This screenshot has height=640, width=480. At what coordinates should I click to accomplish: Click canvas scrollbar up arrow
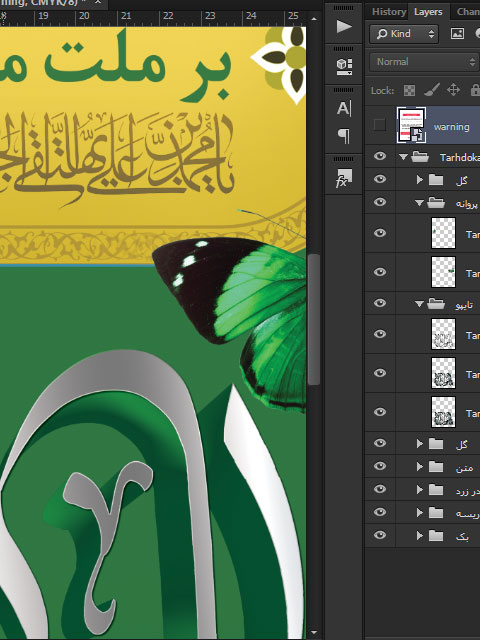[313, 19]
